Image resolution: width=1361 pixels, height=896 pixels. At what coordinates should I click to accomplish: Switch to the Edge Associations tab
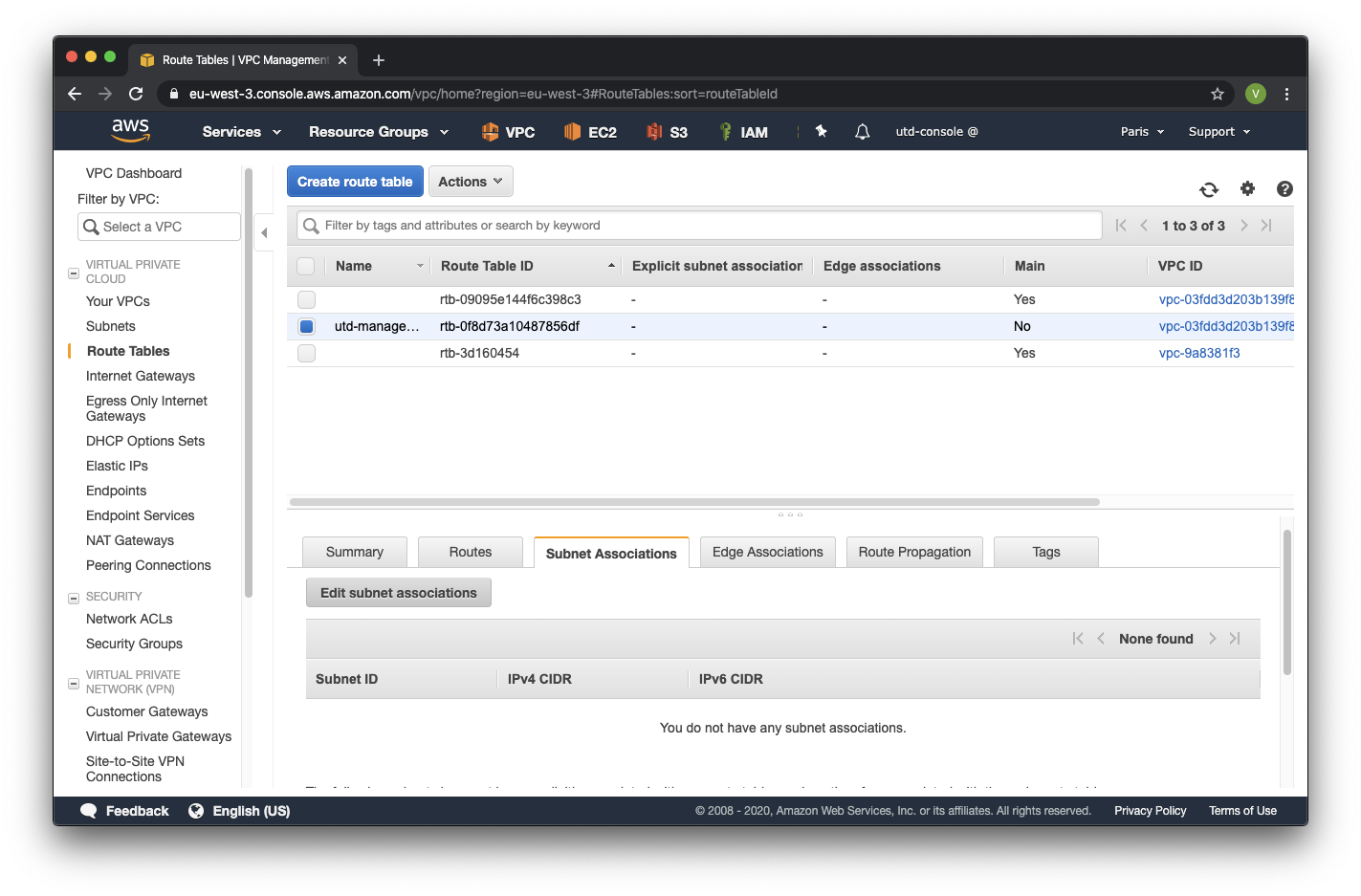tap(768, 552)
